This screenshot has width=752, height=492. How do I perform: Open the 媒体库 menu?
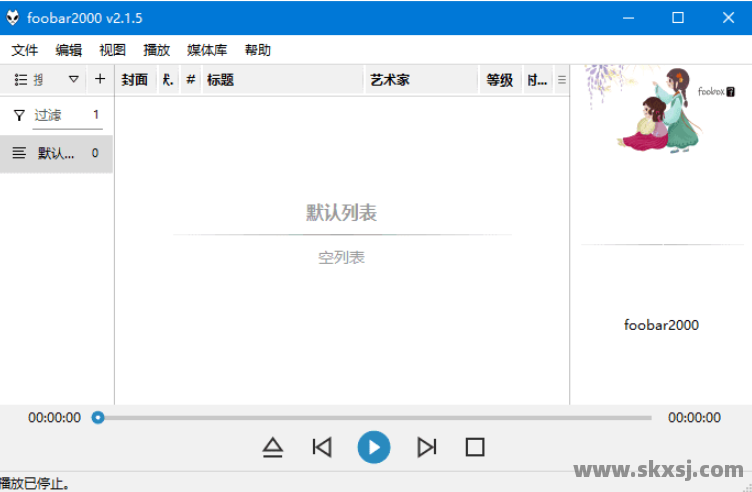[207, 50]
